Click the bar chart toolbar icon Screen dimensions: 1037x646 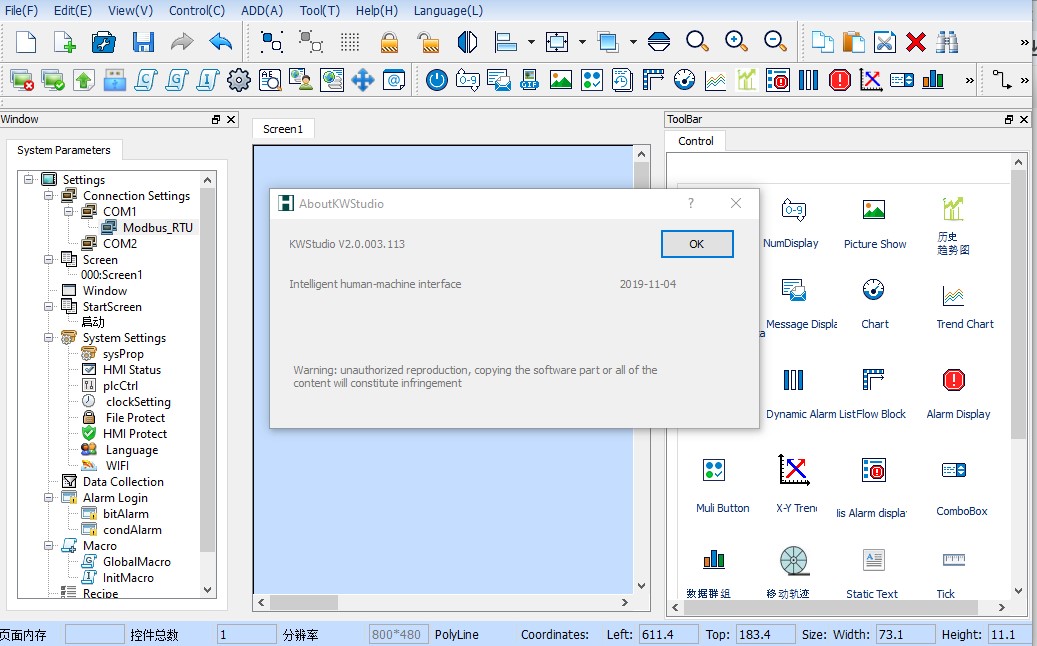pos(933,80)
